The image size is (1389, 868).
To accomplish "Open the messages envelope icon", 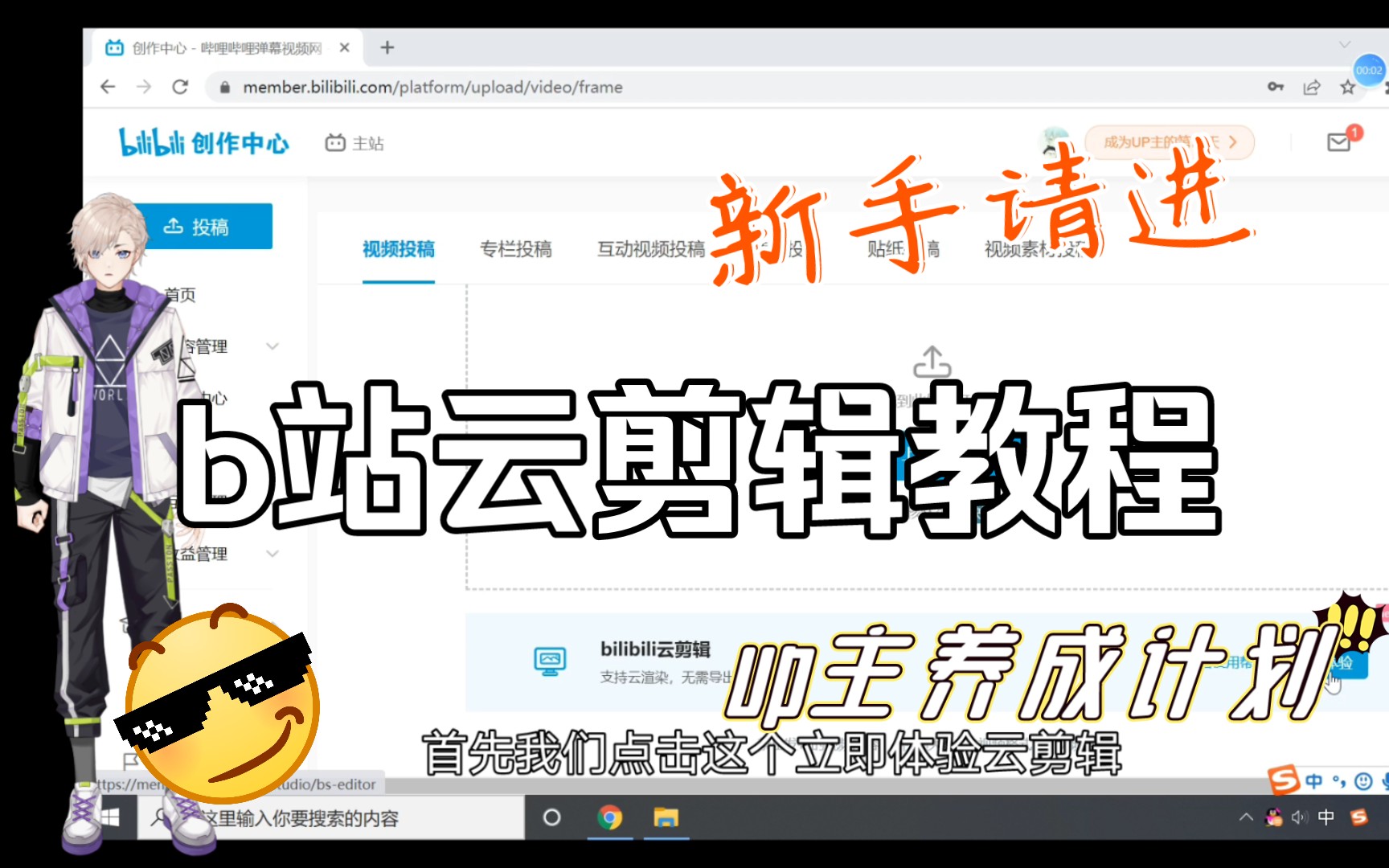I will (1338, 142).
